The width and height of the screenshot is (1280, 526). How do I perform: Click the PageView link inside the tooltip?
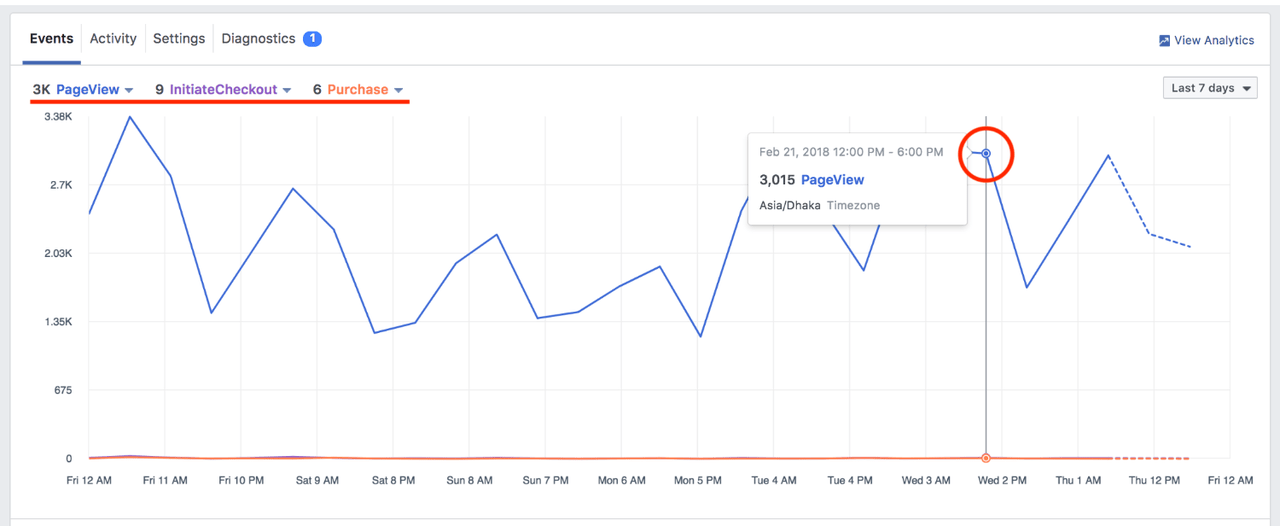(x=832, y=180)
